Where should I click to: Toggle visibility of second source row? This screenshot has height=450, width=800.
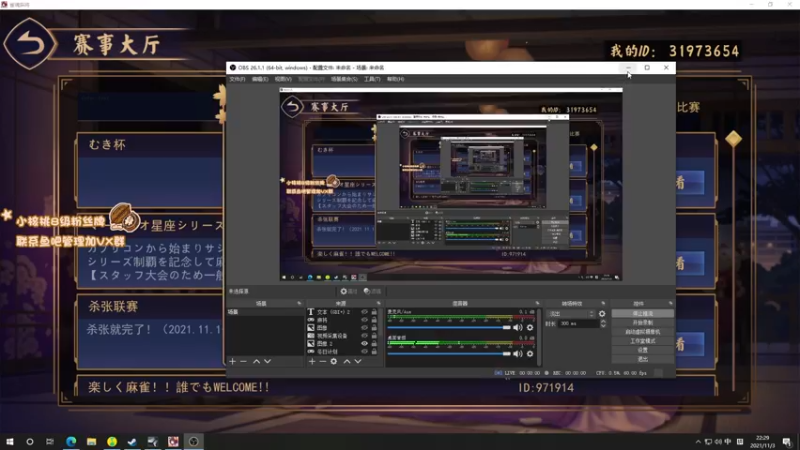click(x=364, y=320)
